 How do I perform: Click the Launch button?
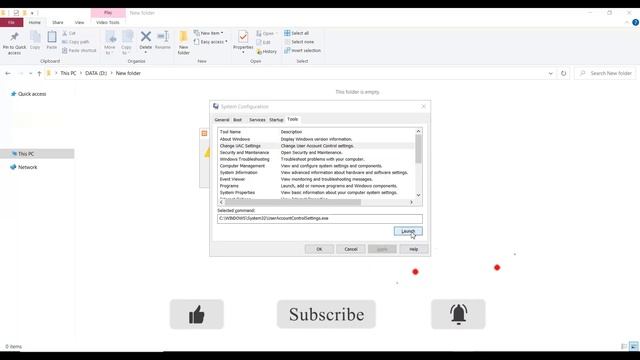tap(408, 231)
